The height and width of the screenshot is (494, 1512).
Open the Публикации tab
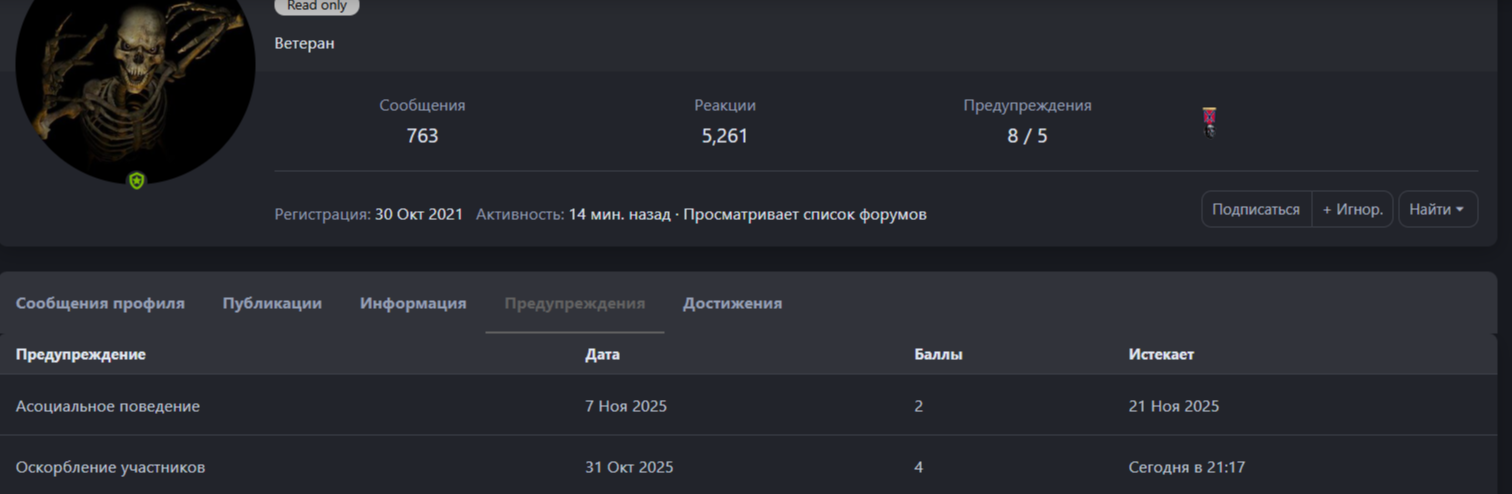pos(272,303)
